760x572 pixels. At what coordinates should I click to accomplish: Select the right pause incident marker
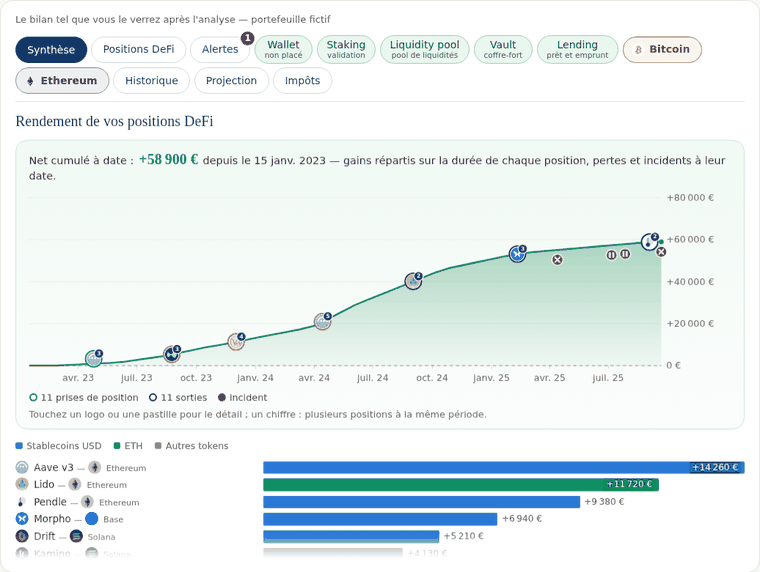click(625, 254)
